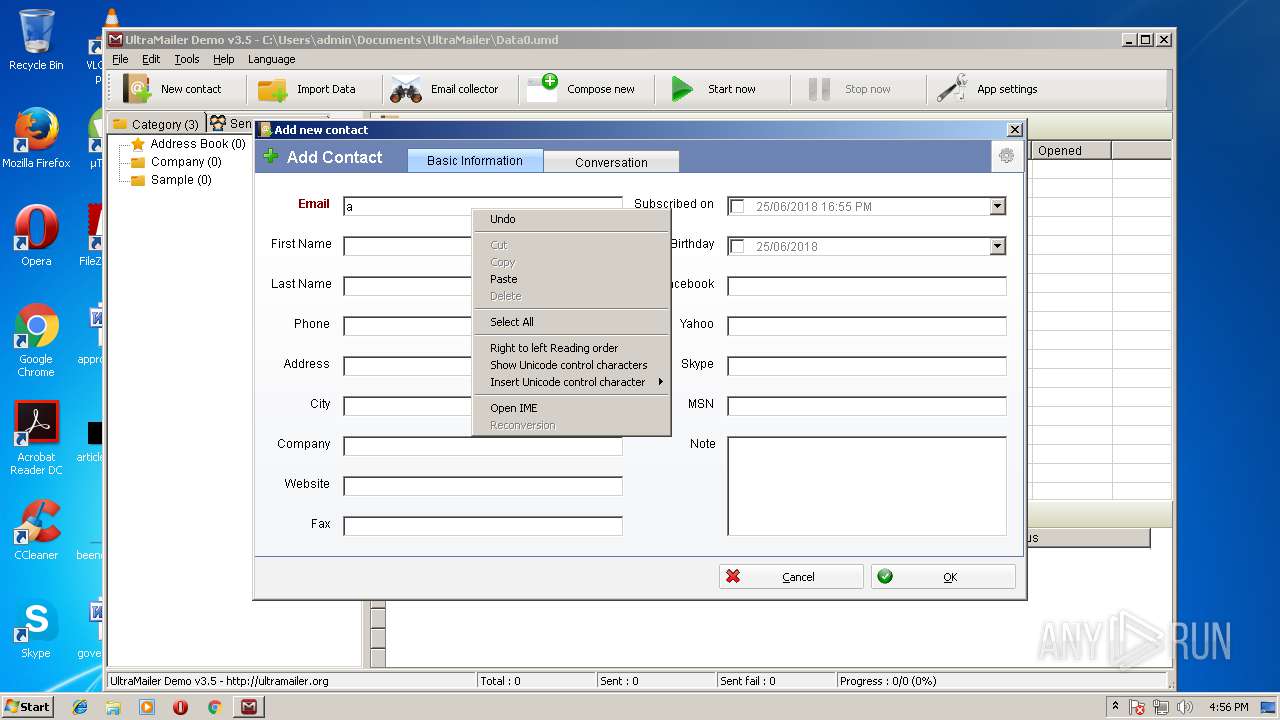Click the gear icon in Add Contact dialog
This screenshot has height=720, width=1280.
[x=1006, y=156]
